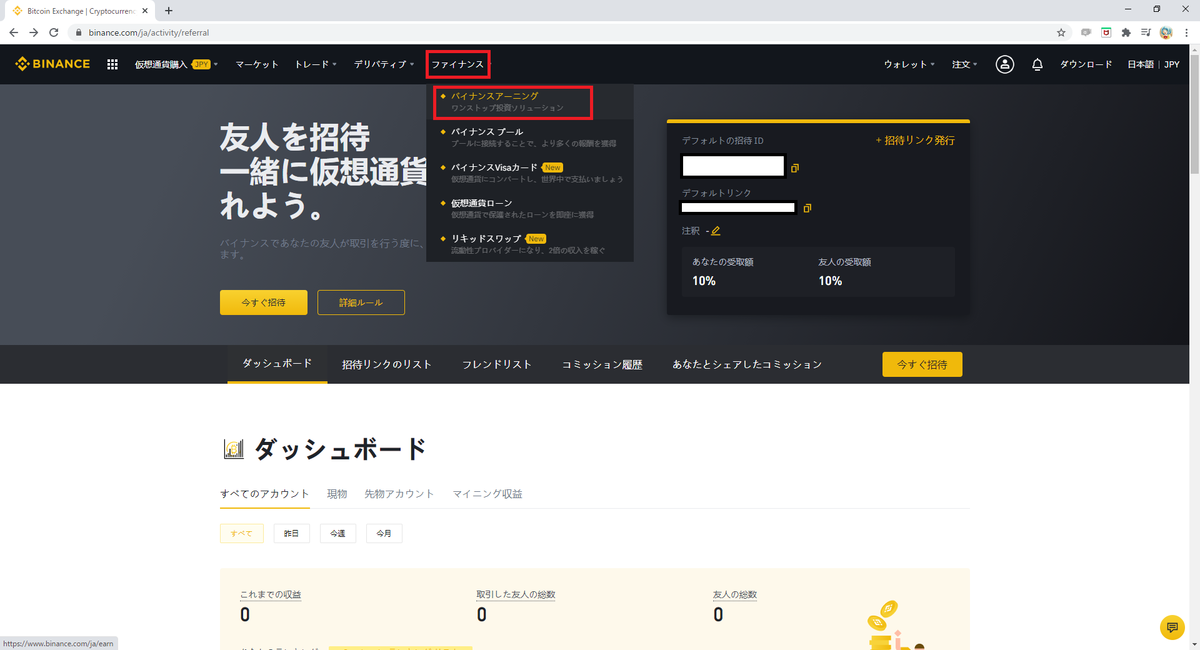View site security lock info

[x=78, y=32]
